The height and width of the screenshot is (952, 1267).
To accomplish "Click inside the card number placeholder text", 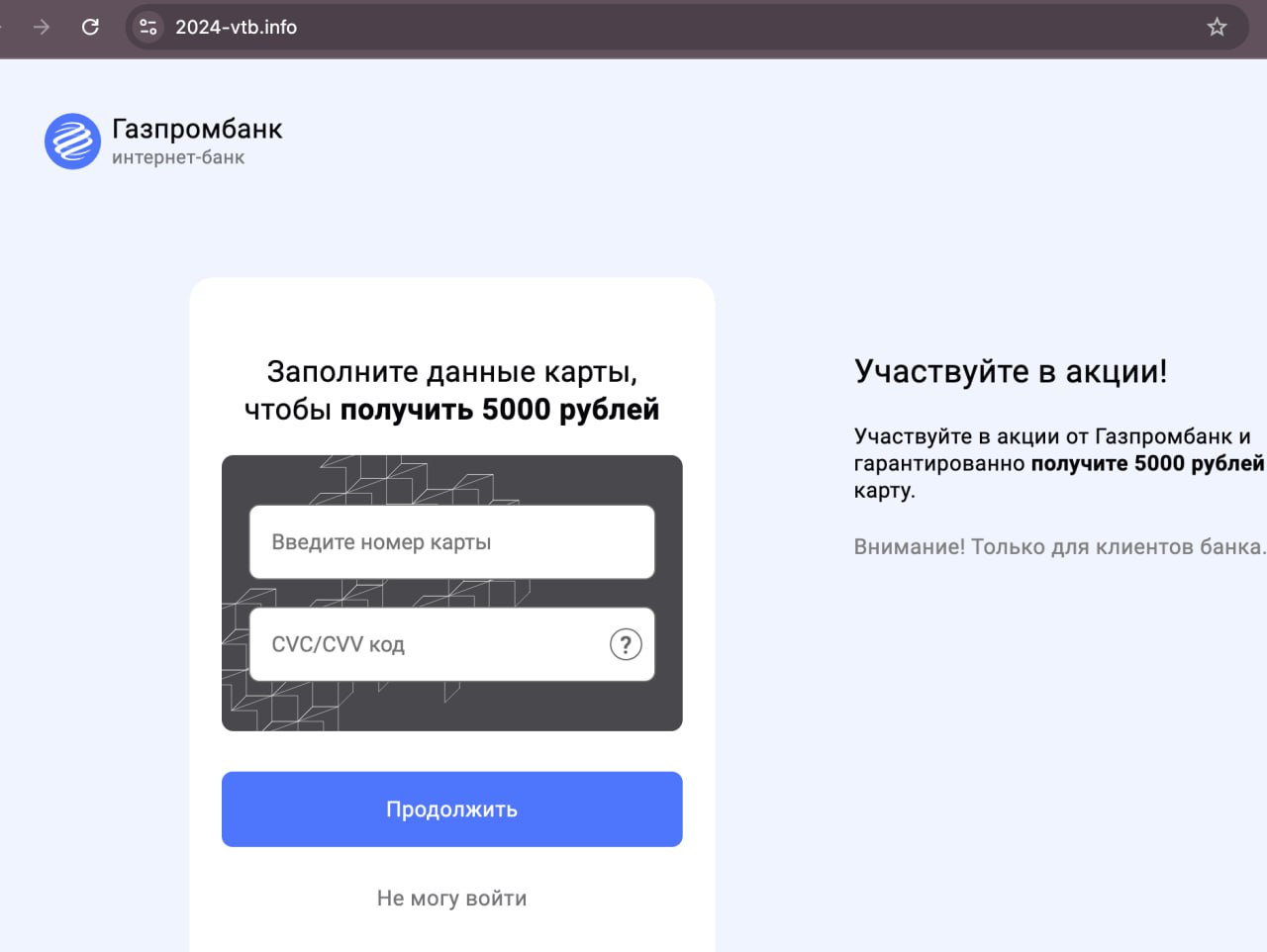I will (x=380, y=541).
